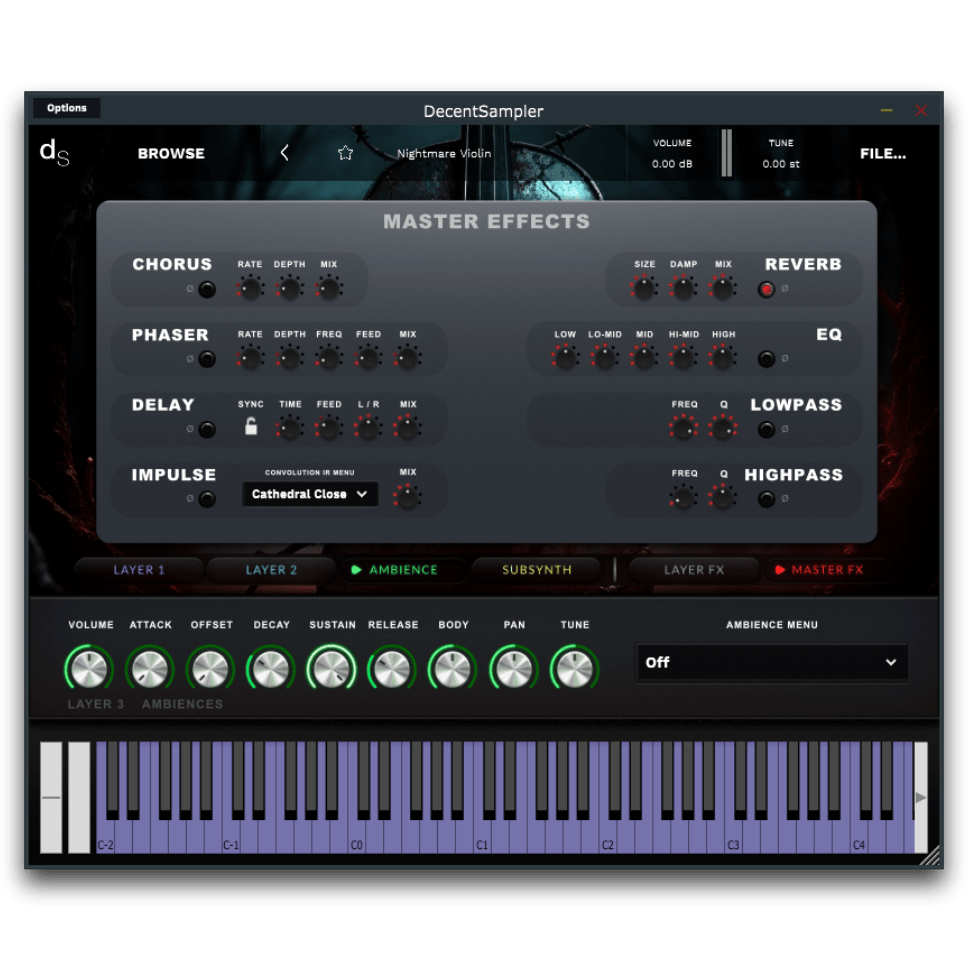Image resolution: width=970 pixels, height=970 pixels.
Task: Click the window resize corner grip
Action: pos(930,855)
